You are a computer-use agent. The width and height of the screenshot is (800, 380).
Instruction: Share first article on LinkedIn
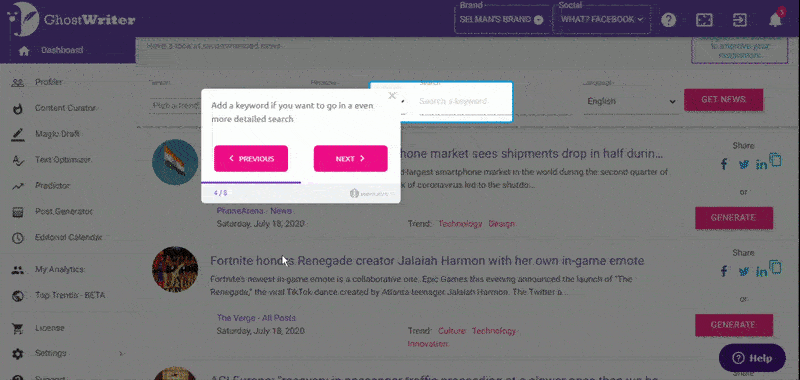tap(761, 164)
